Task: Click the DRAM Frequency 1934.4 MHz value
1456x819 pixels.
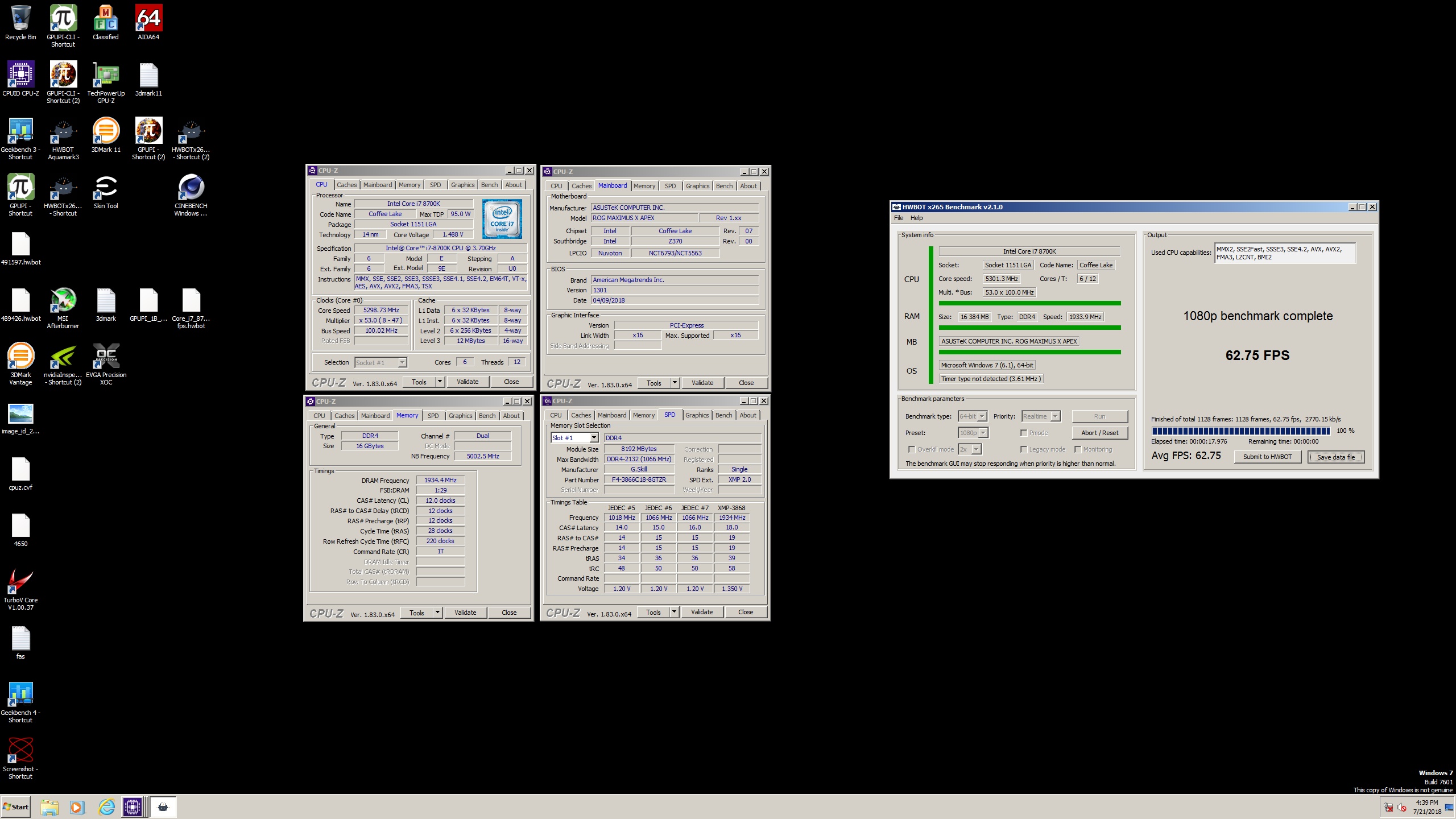Action: 440,480
